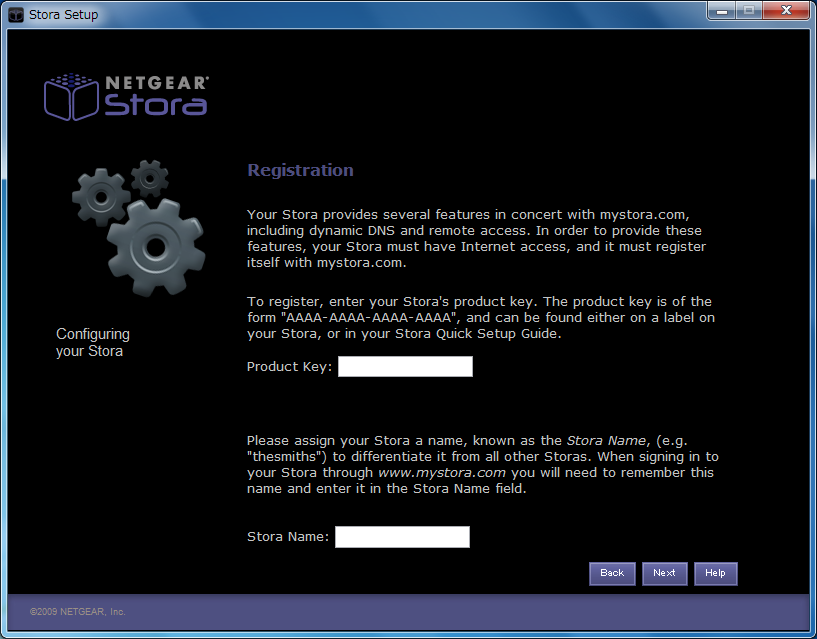
Task: Click the italic www.mystora.com text
Action: [x=441, y=472]
